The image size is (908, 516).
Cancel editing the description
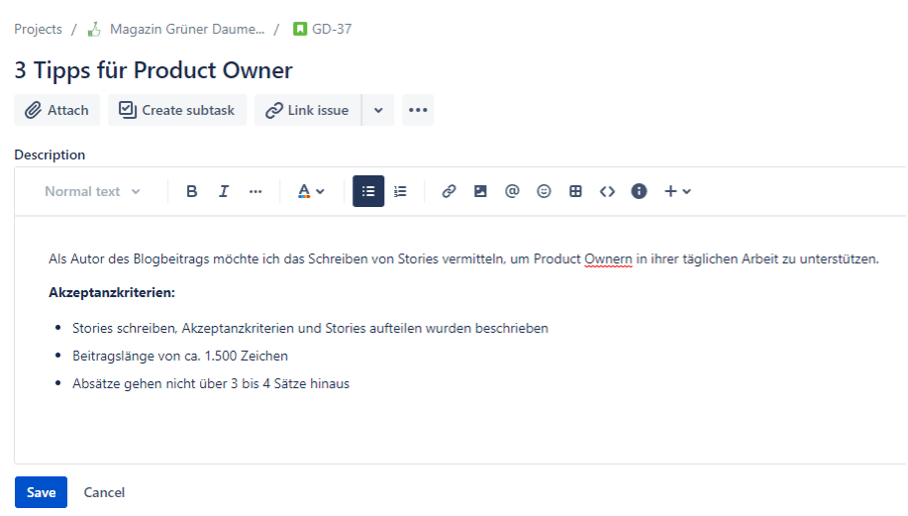pyautogui.click(x=104, y=492)
